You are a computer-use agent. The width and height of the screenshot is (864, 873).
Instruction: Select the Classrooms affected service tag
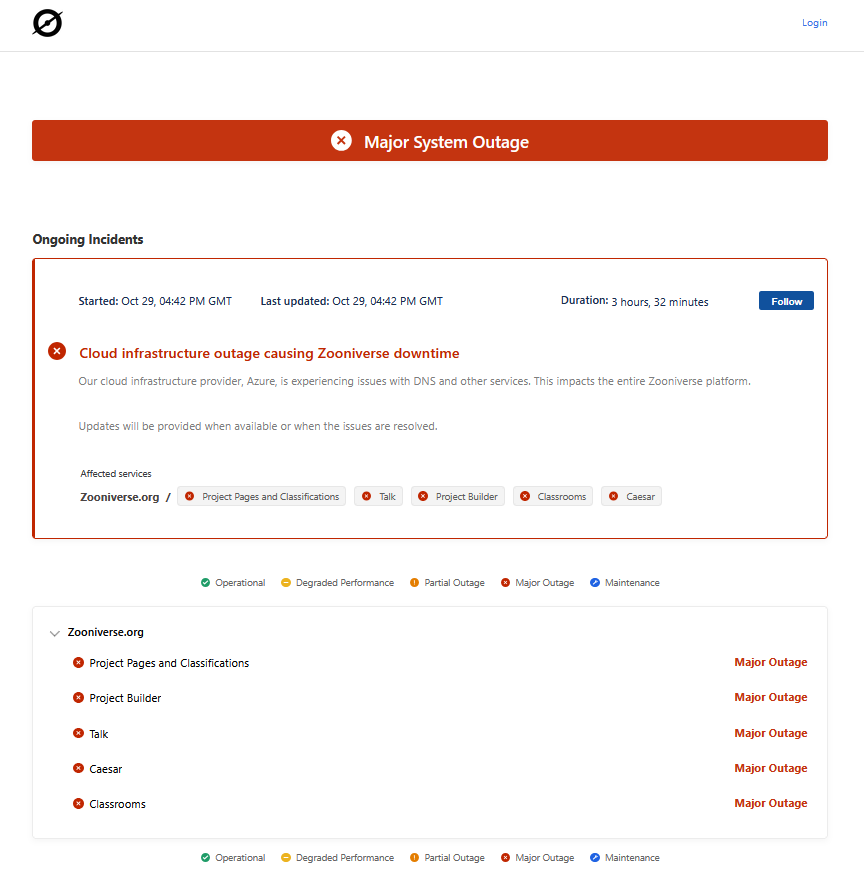(553, 496)
